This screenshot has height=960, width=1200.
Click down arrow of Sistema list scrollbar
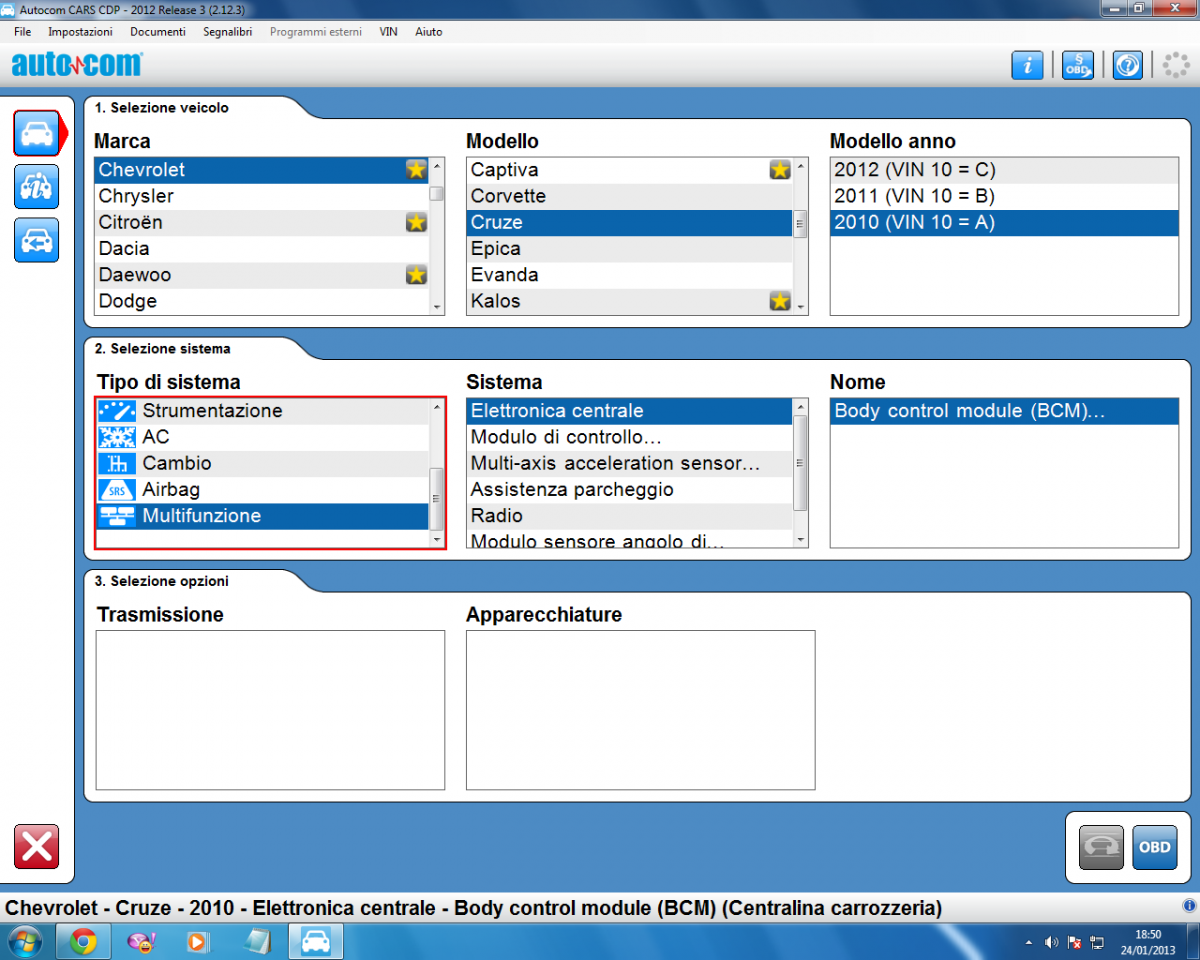coord(800,539)
